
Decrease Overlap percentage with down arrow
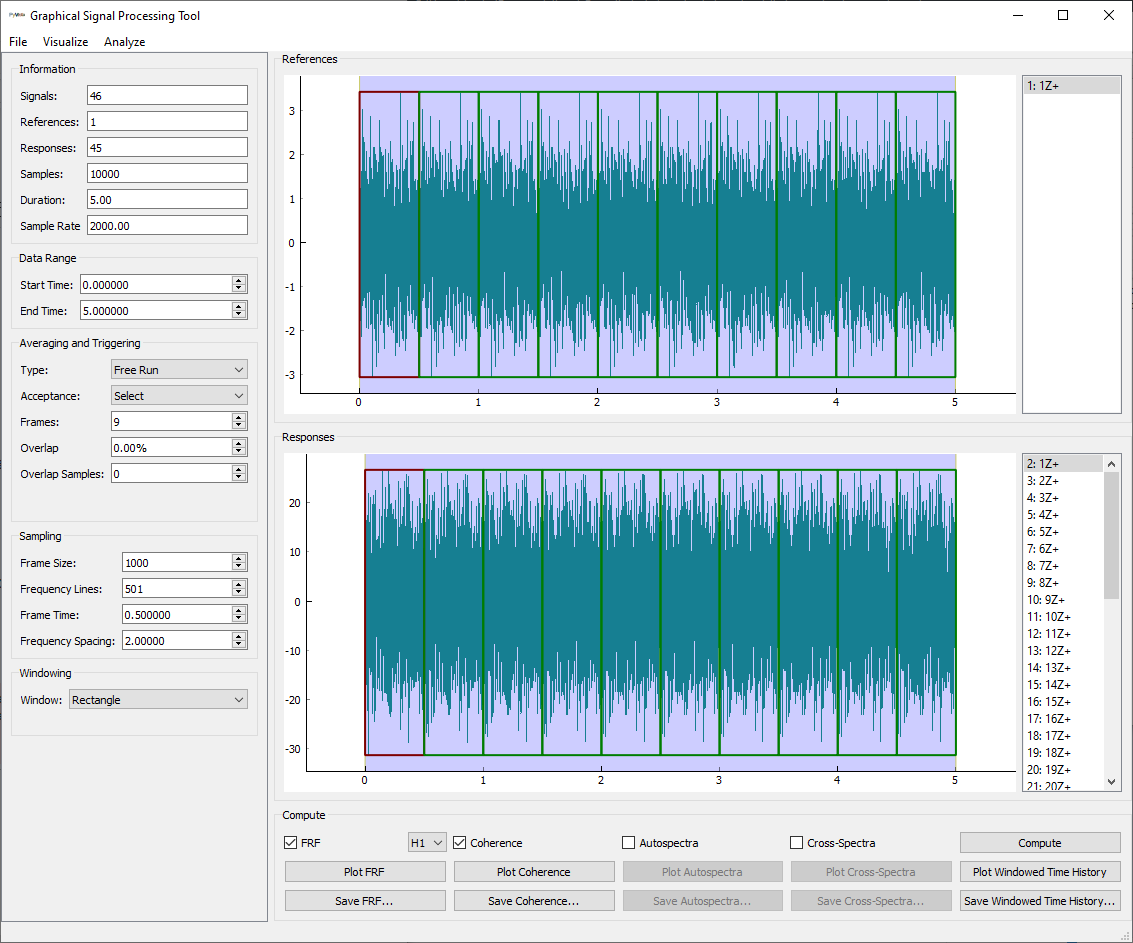click(x=238, y=452)
